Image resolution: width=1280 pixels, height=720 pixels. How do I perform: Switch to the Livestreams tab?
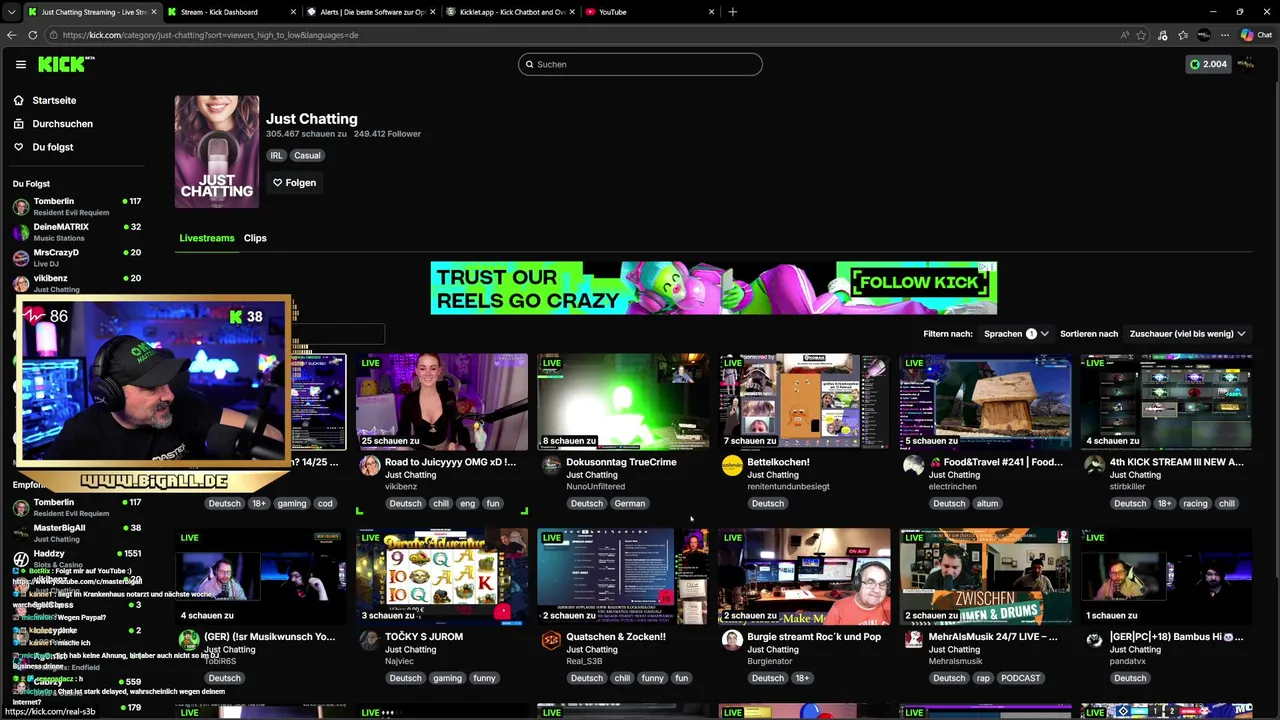coord(207,238)
